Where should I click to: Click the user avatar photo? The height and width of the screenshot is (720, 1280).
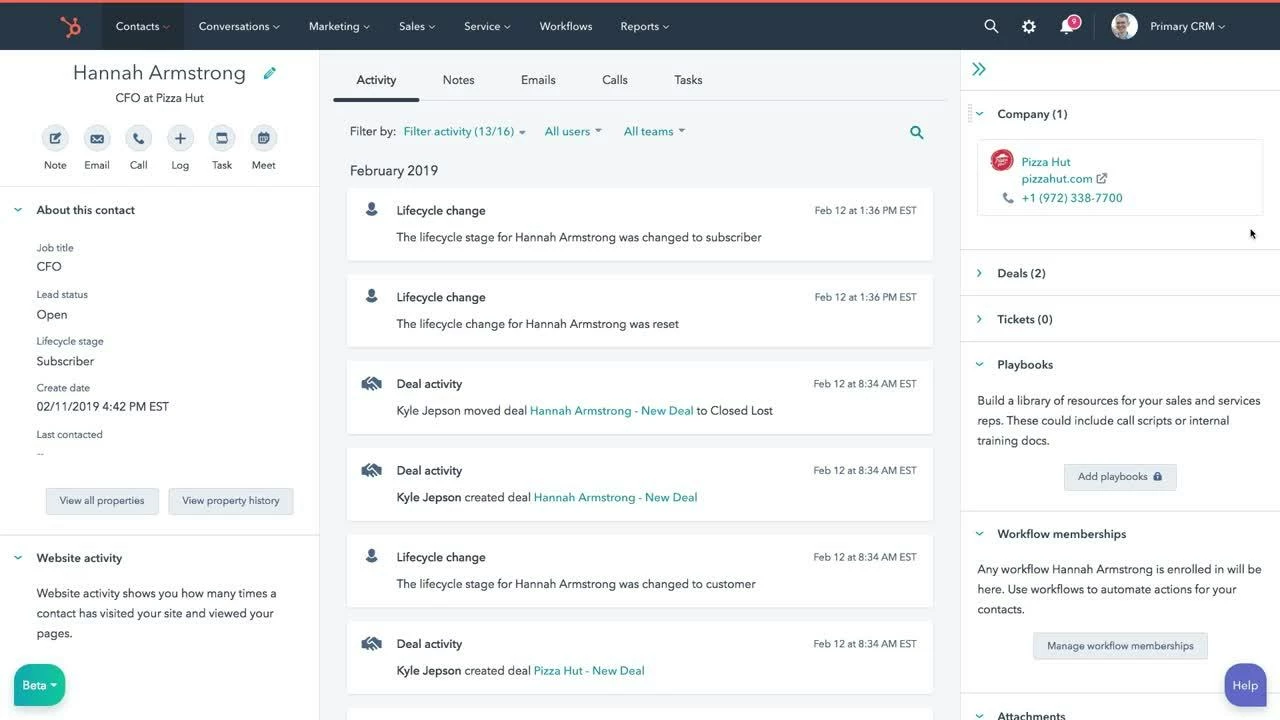point(1124,26)
